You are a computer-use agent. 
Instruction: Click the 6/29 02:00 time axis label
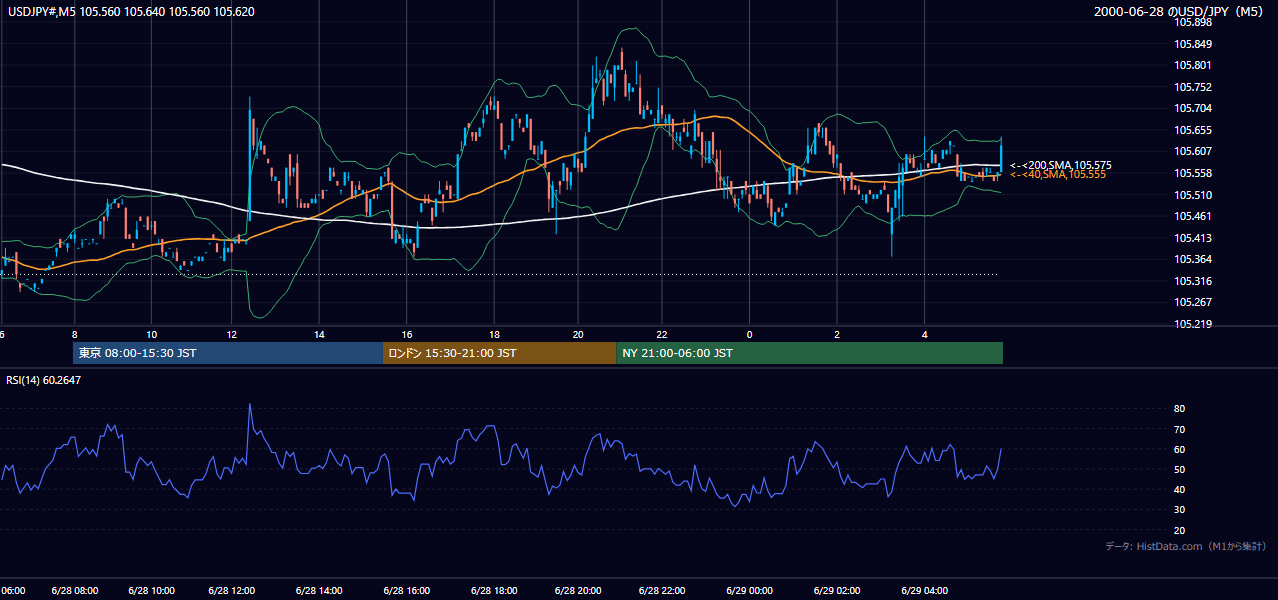pyautogui.click(x=837, y=591)
